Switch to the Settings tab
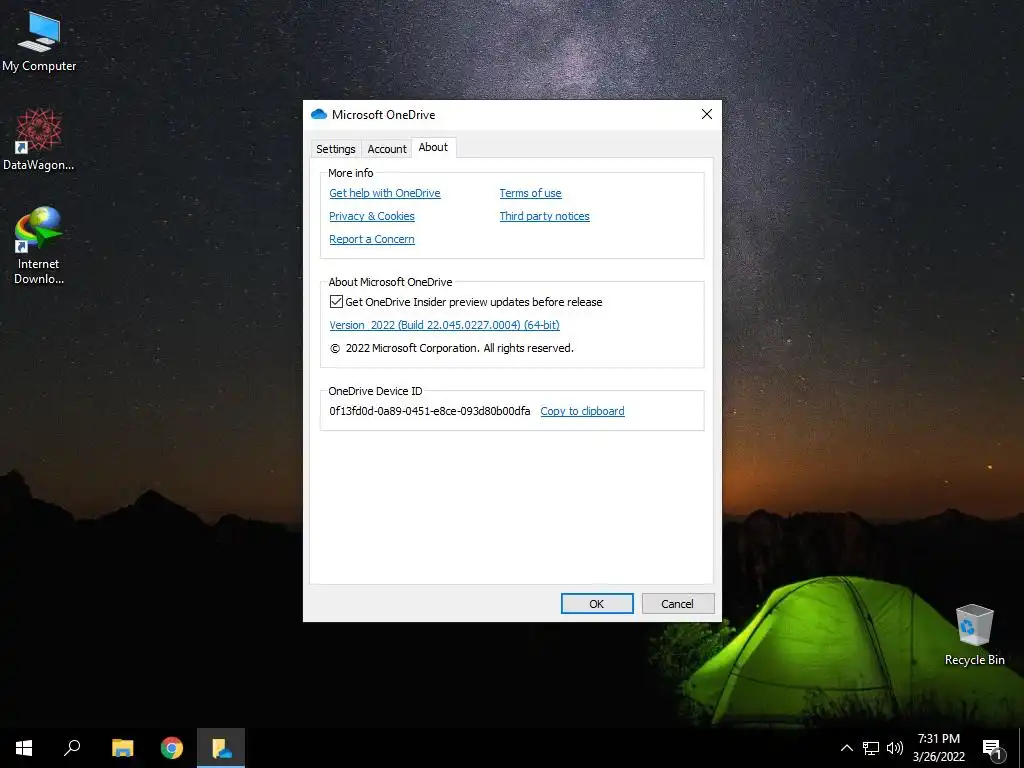 (336, 149)
